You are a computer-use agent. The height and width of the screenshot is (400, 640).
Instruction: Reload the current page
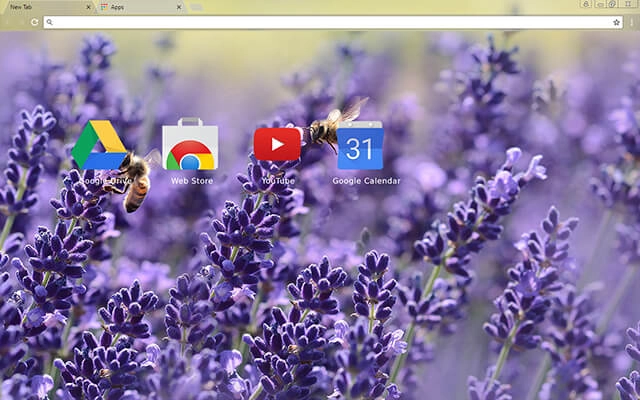35,22
